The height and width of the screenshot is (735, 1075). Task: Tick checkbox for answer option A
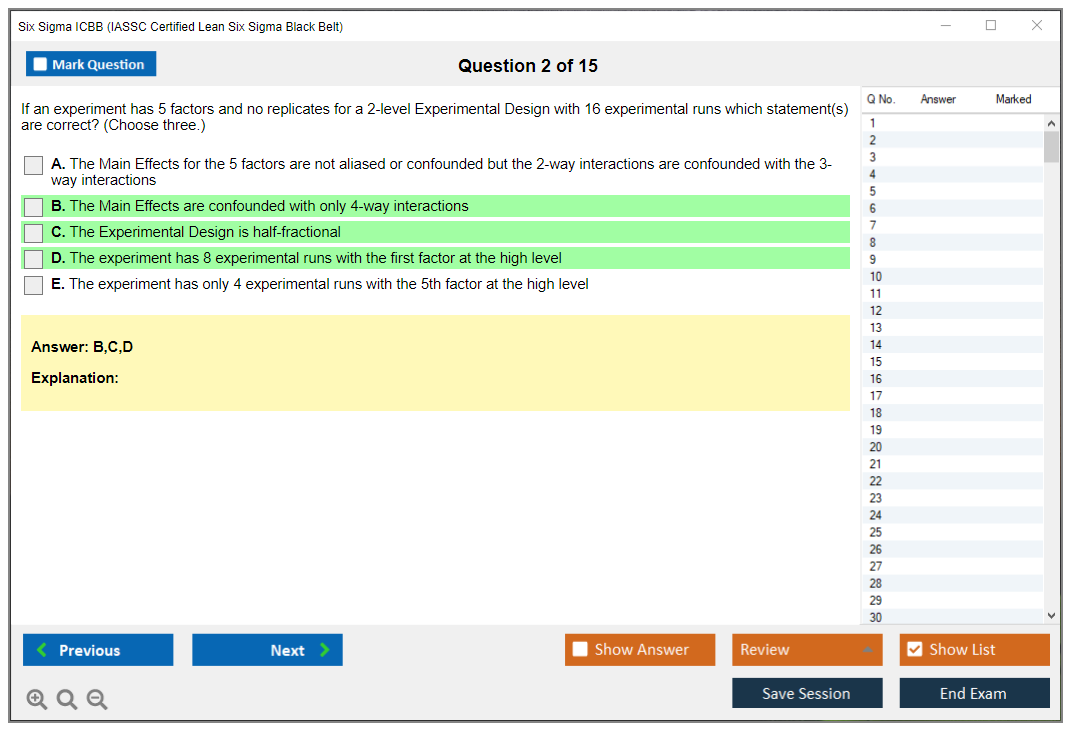click(34, 165)
